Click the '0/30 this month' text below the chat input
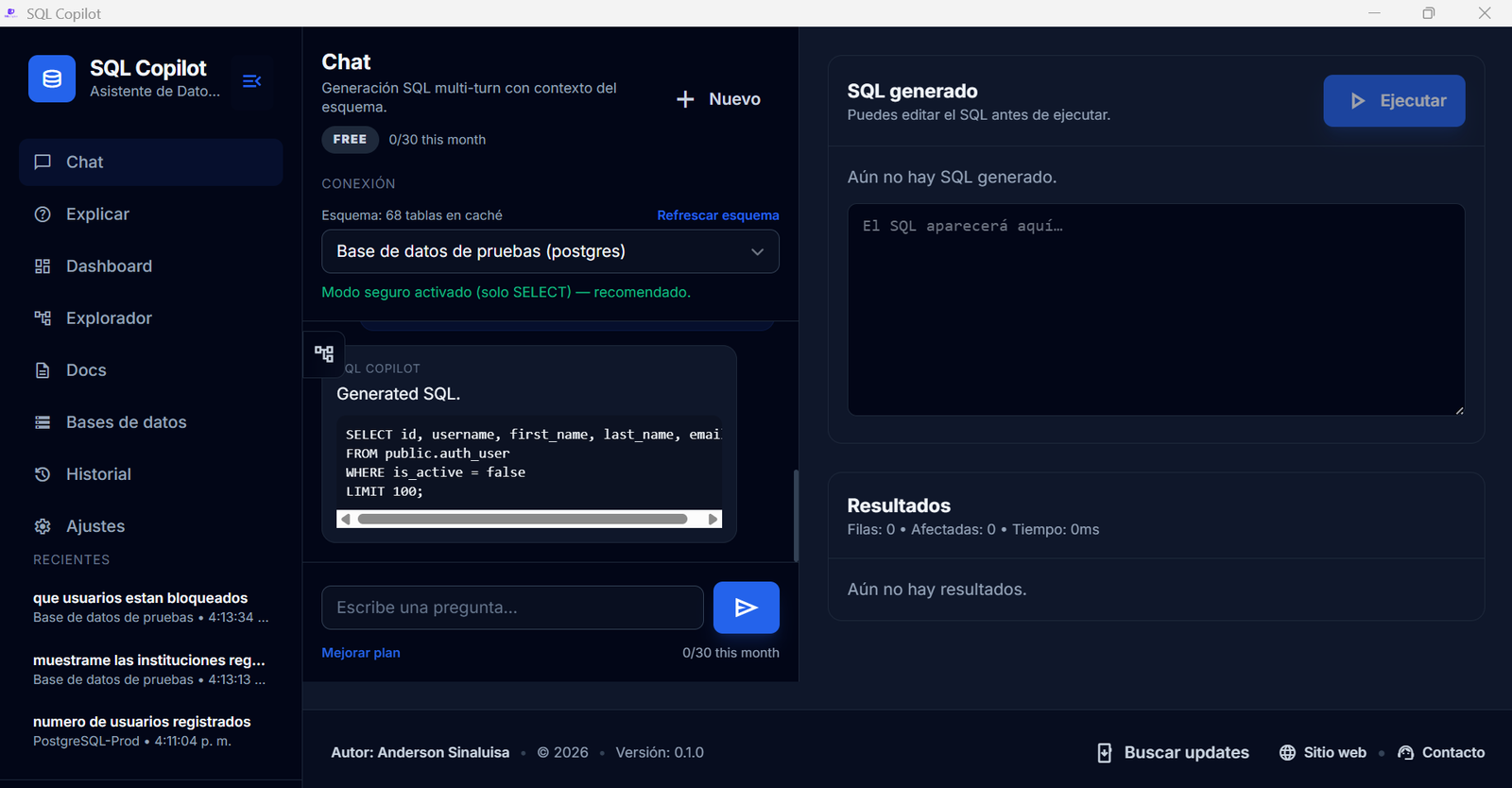Screen dimensions: 1512x788 [x=730, y=653]
